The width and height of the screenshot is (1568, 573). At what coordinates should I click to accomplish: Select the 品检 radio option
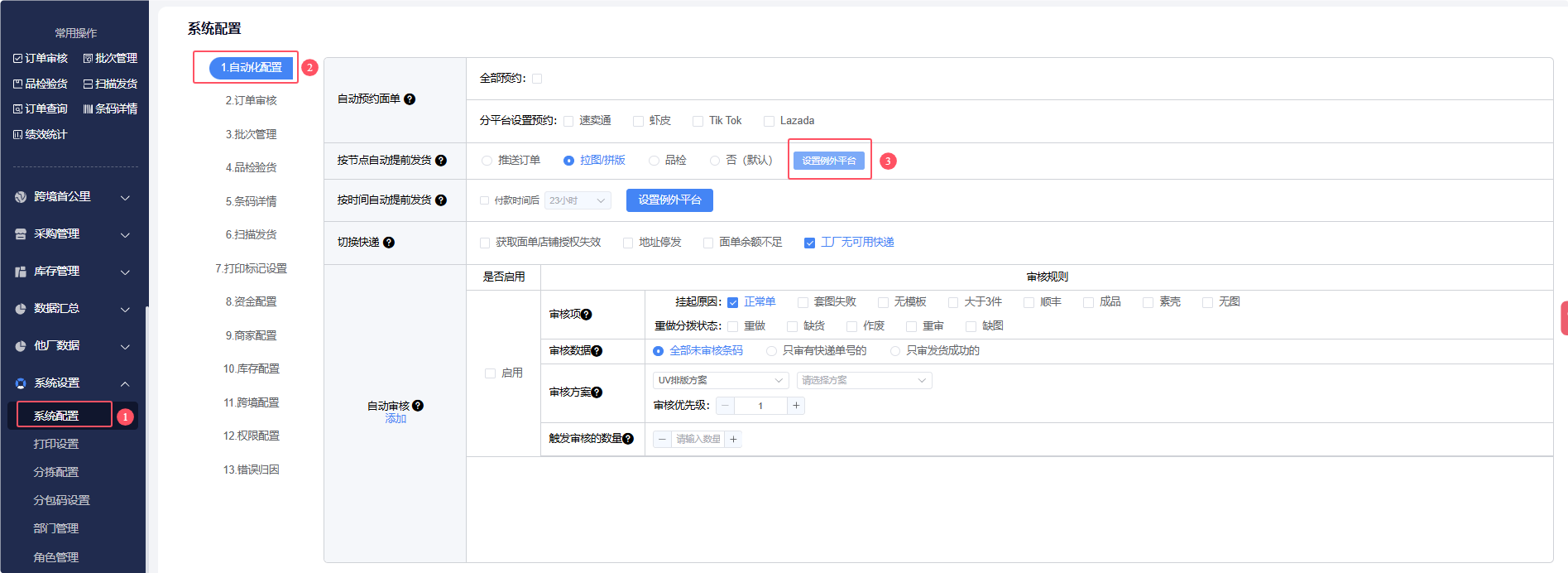[654, 161]
